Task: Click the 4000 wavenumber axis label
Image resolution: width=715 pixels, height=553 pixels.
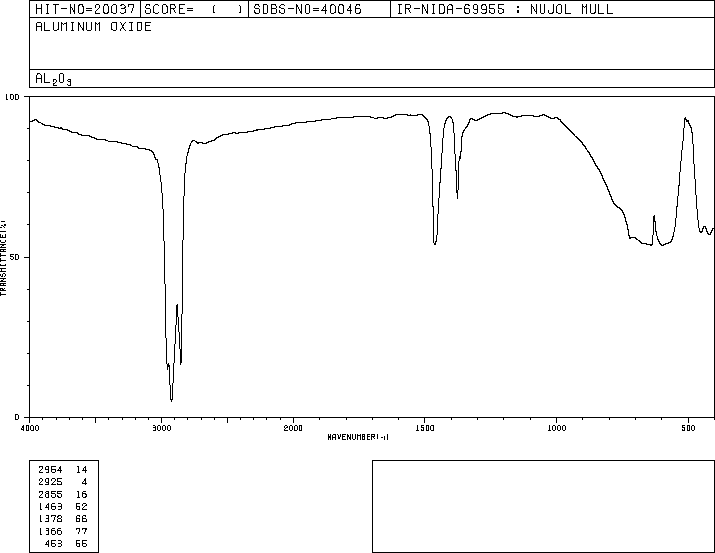Action: tap(30, 428)
